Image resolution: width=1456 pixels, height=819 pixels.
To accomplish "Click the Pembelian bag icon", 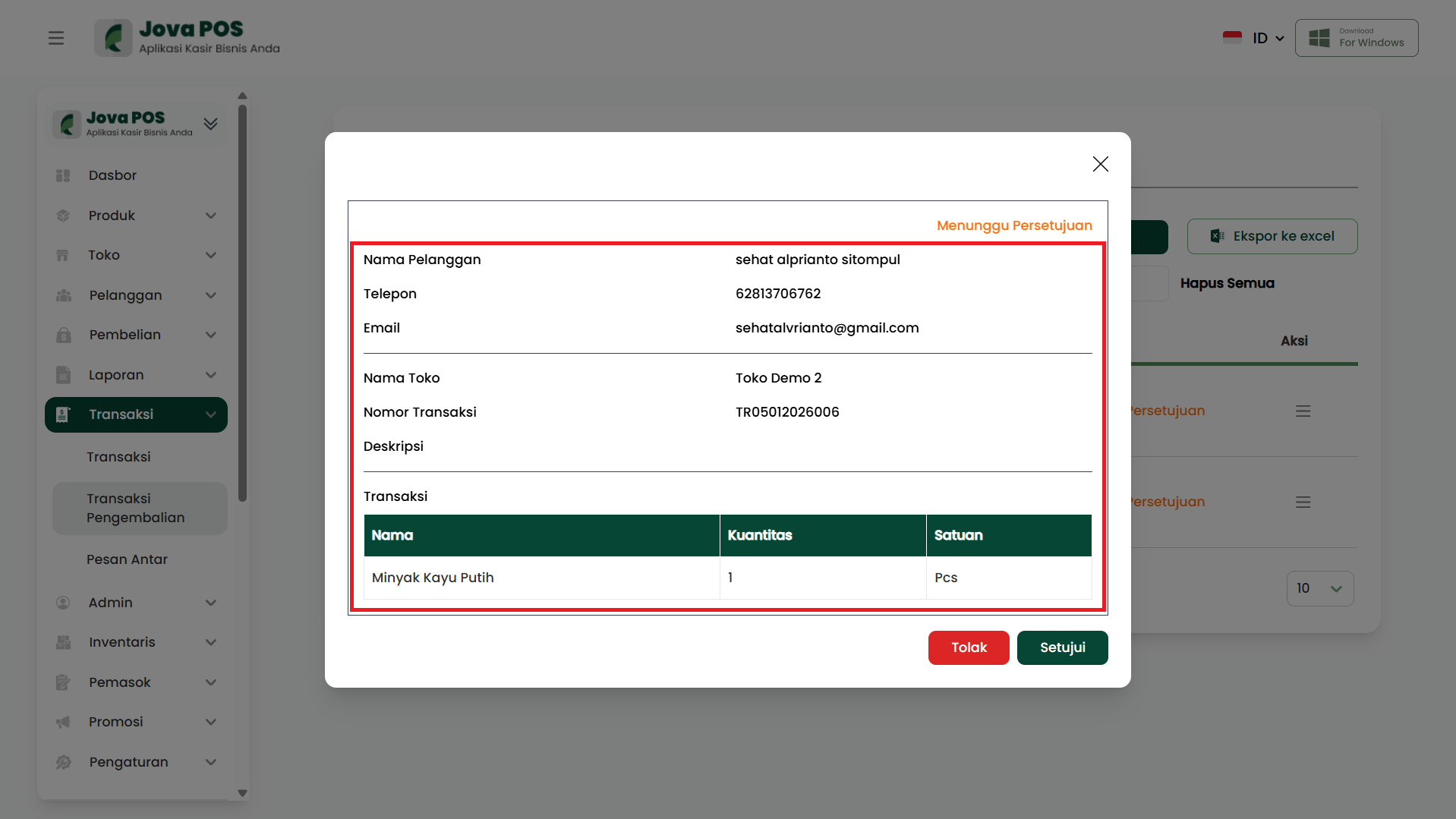I will click(63, 335).
